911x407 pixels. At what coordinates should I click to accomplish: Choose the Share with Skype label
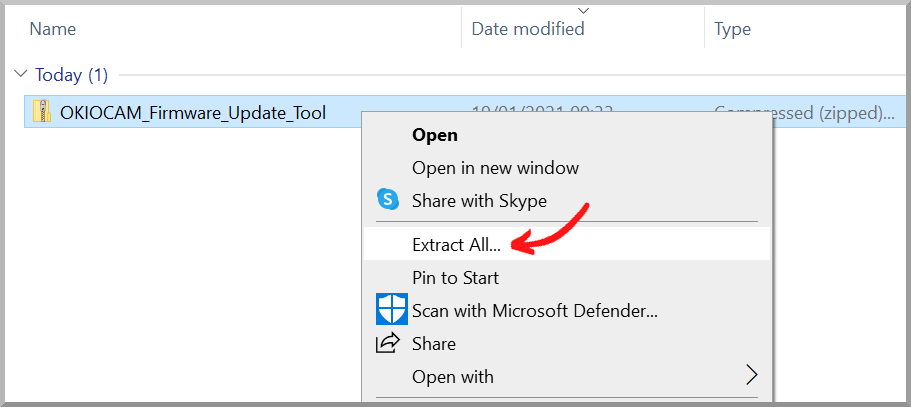479,200
